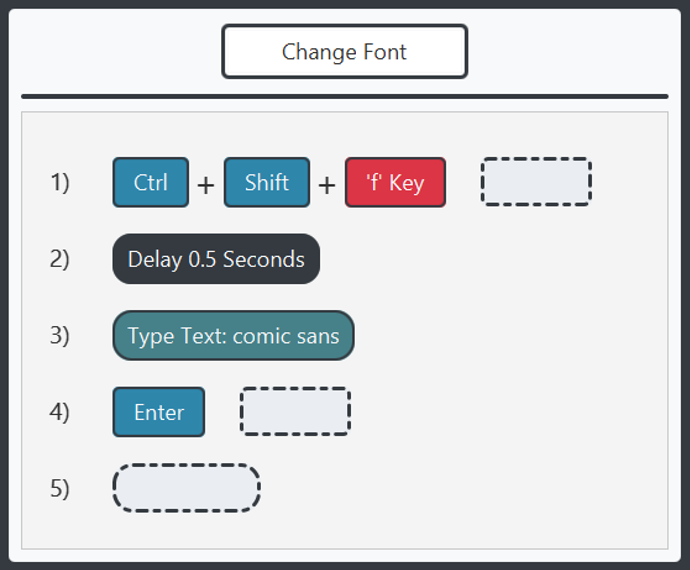Select the Ctrl key block

150,182
